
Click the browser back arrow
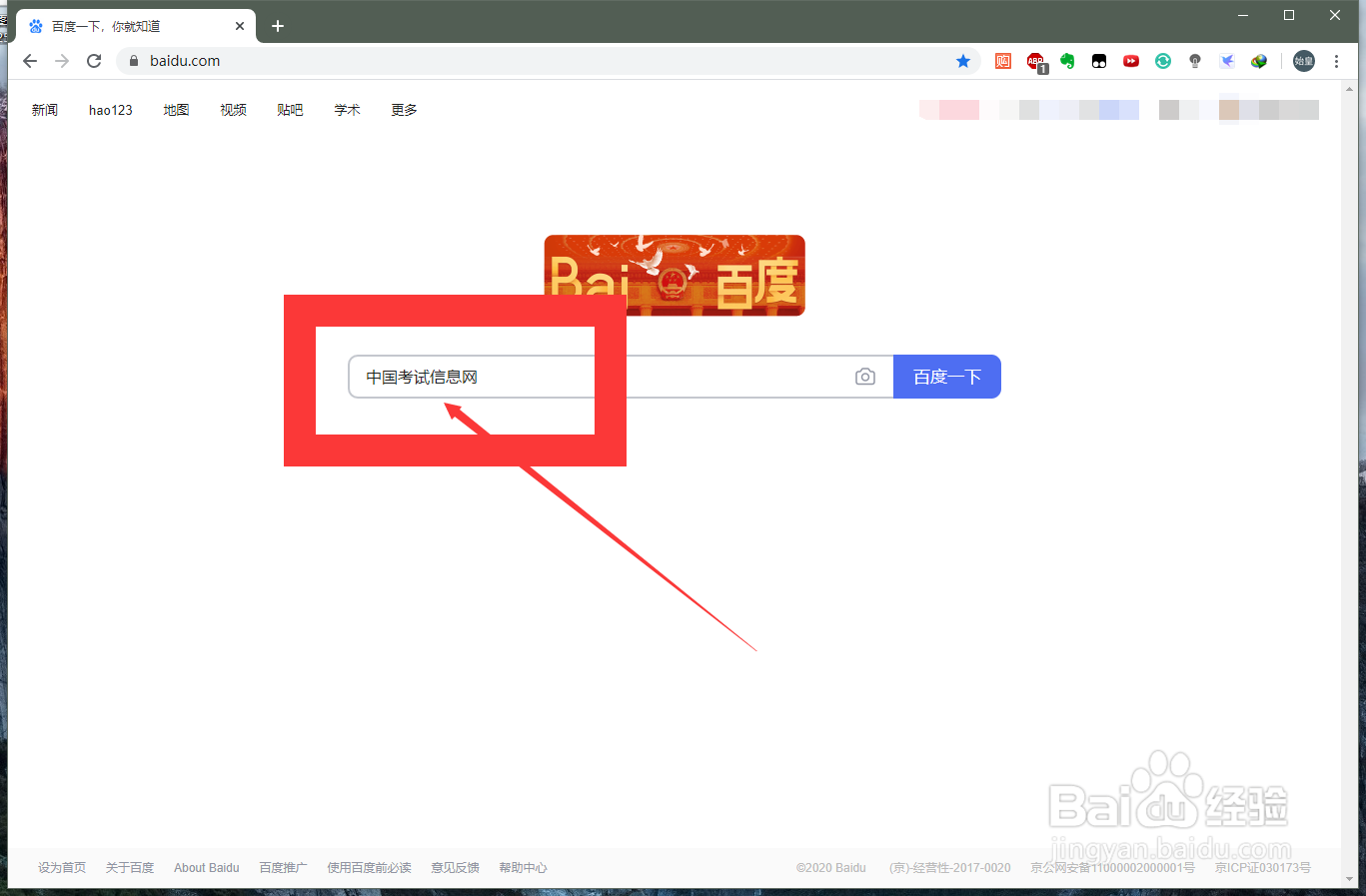coord(30,61)
